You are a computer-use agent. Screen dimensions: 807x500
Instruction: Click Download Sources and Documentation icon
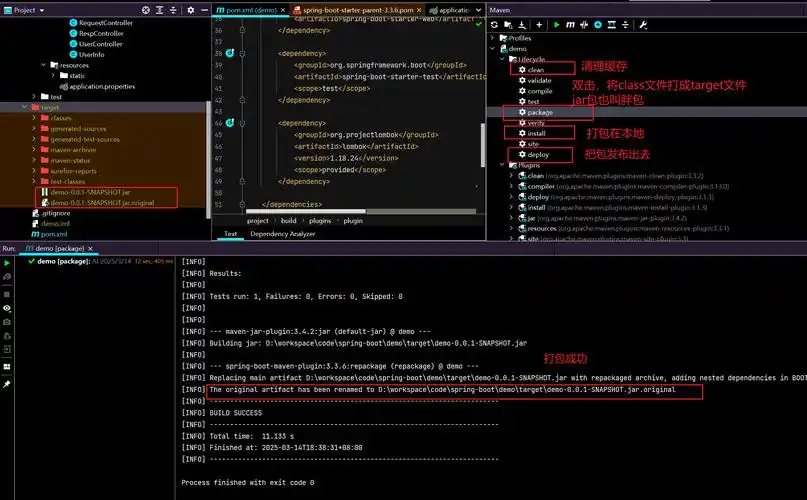click(x=522, y=25)
